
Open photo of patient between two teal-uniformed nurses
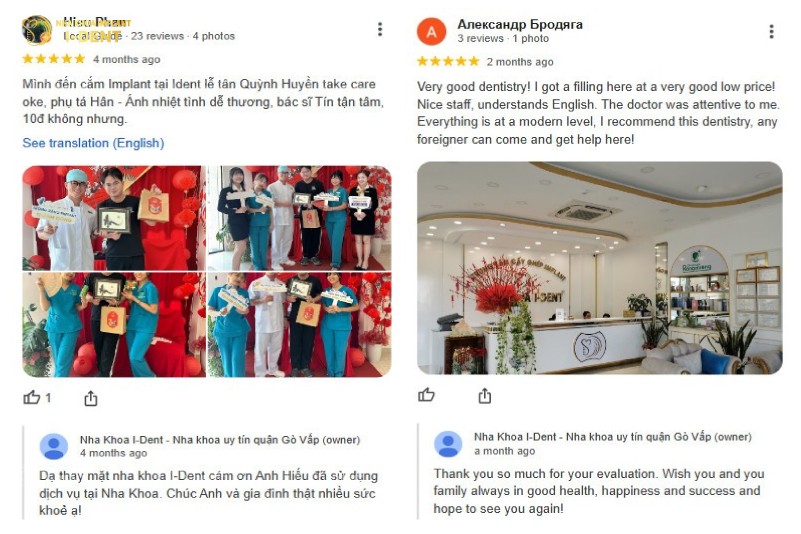point(114,324)
